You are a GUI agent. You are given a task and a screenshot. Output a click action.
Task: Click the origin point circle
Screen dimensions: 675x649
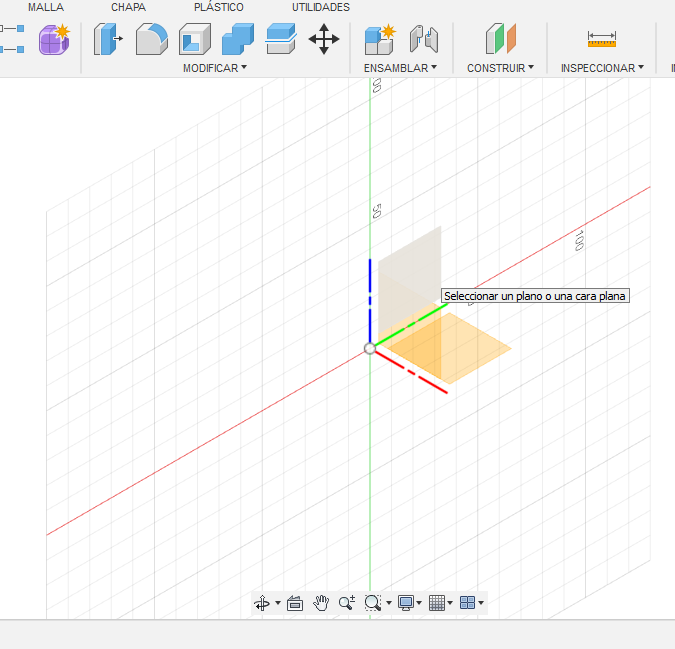pos(370,349)
